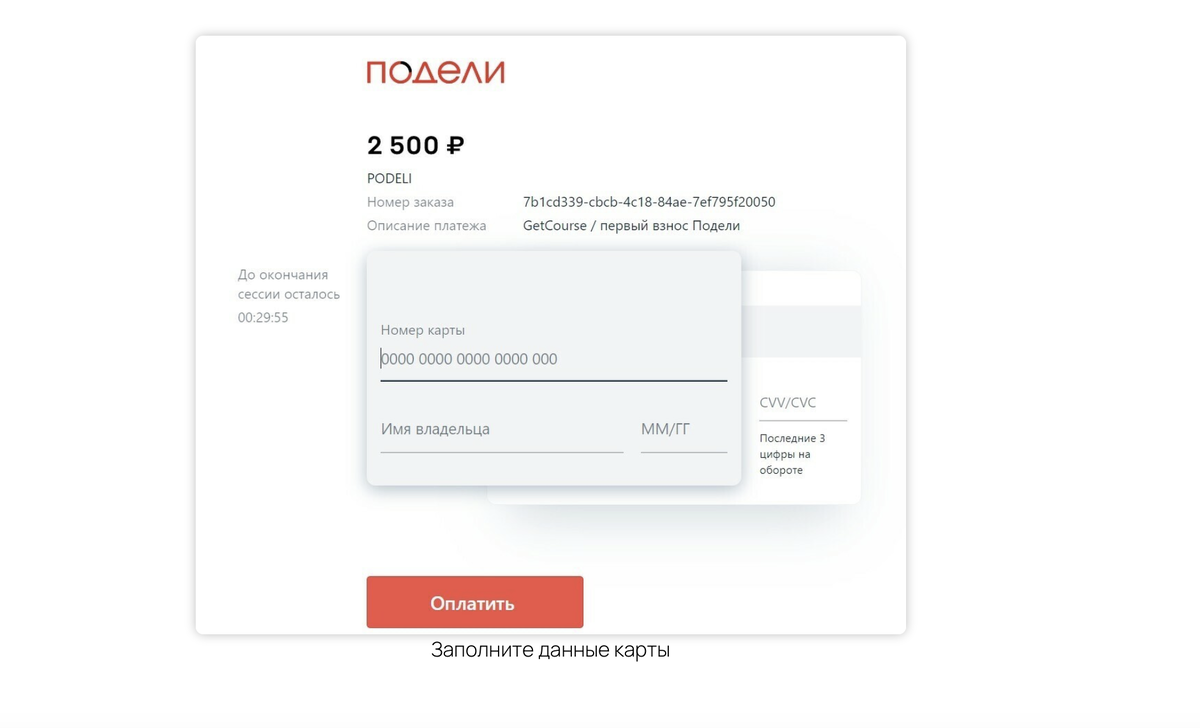Viewport: 1200px width, 728px height.
Task: Click the 00:29:55 session countdown timer
Action: click(263, 318)
